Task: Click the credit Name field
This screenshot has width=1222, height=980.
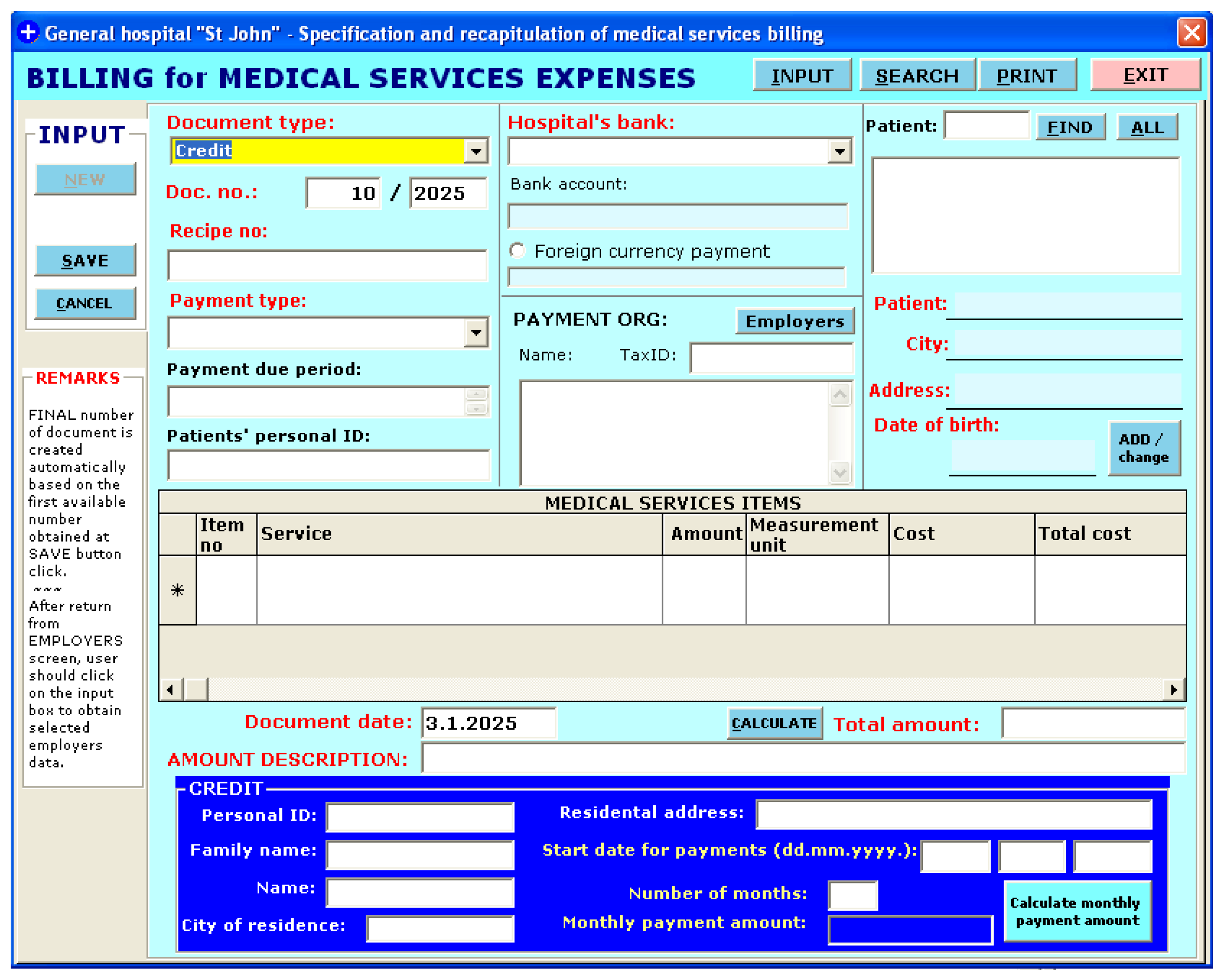Action: [420, 893]
